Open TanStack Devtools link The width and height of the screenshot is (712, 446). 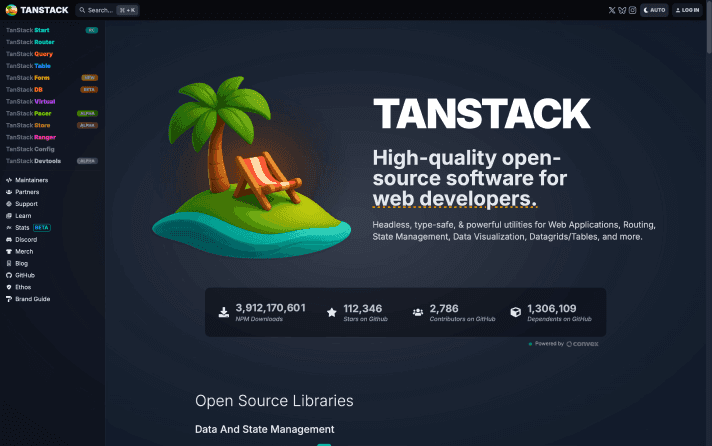pos(33,161)
